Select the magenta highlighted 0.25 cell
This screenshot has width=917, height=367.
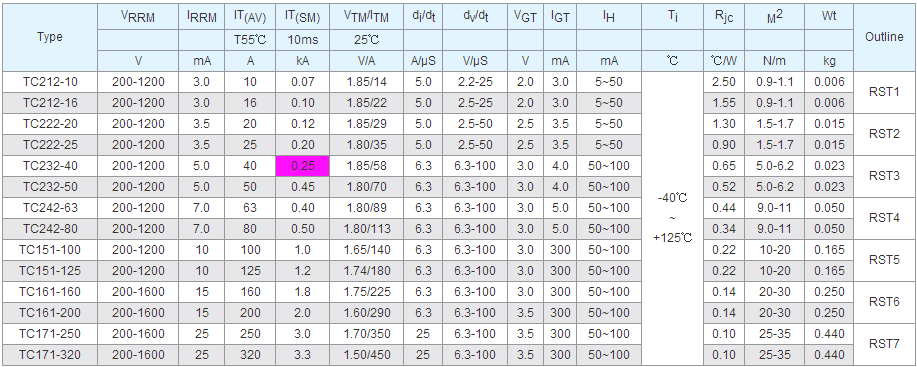(302, 166)
